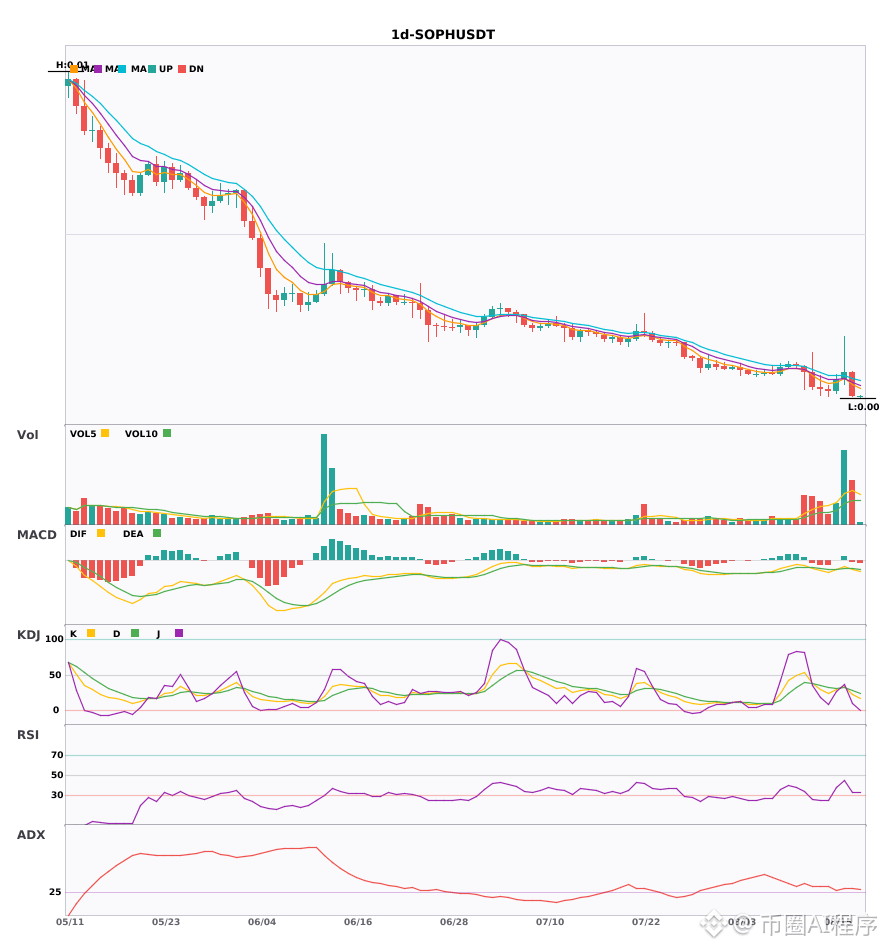Click the 06/04 date label

(x=262, y=922)
